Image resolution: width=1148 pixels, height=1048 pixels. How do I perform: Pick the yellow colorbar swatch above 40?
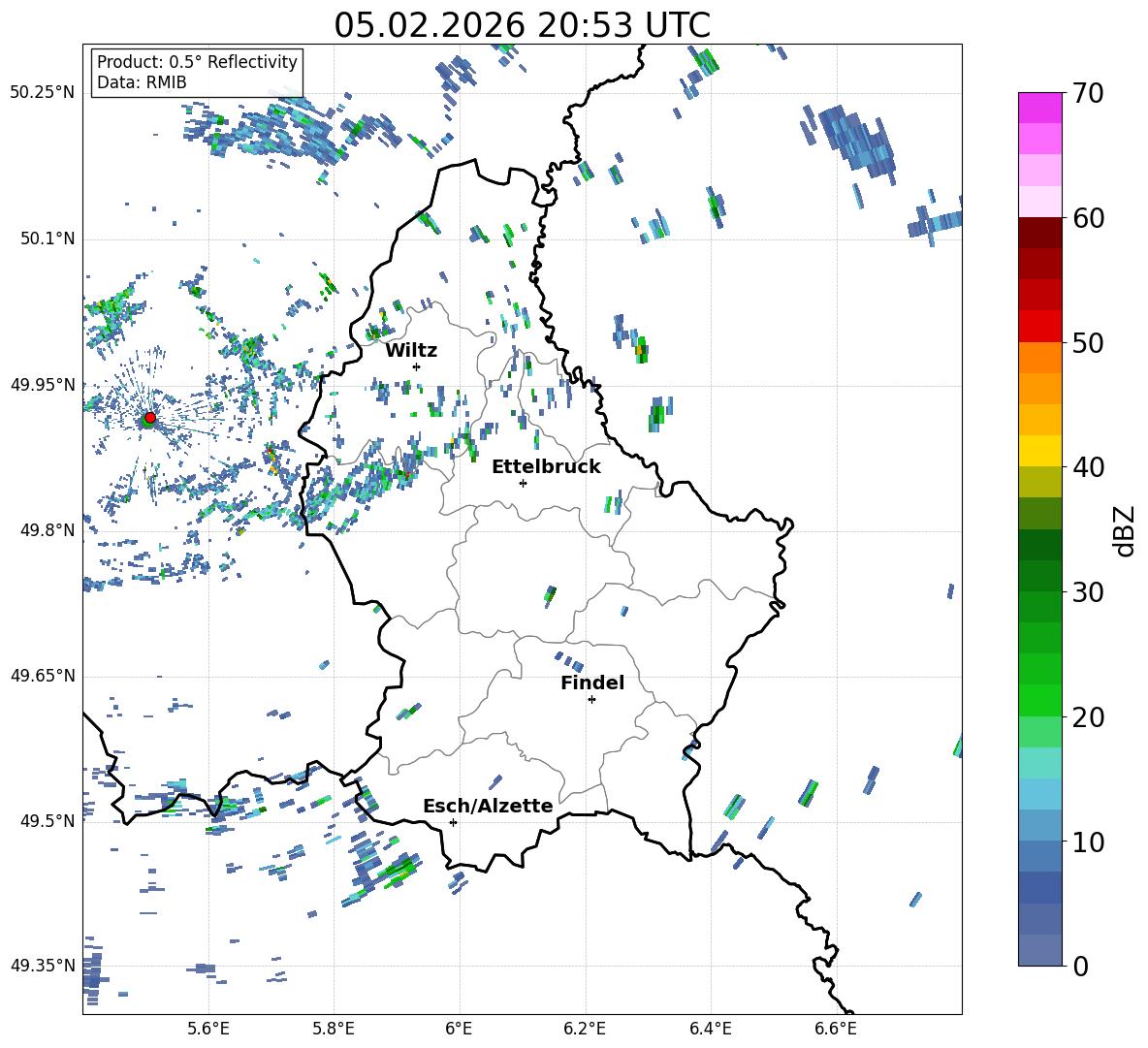tap(1039, 451)
